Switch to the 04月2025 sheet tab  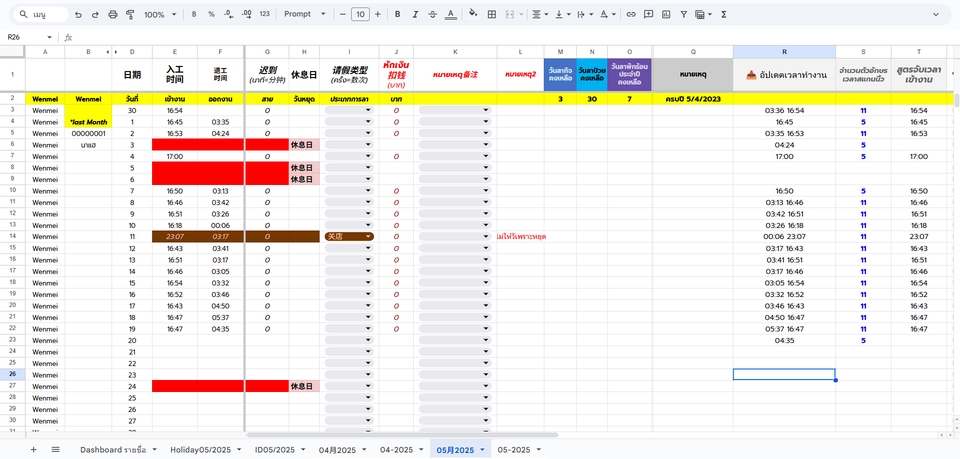pos(337,450)
